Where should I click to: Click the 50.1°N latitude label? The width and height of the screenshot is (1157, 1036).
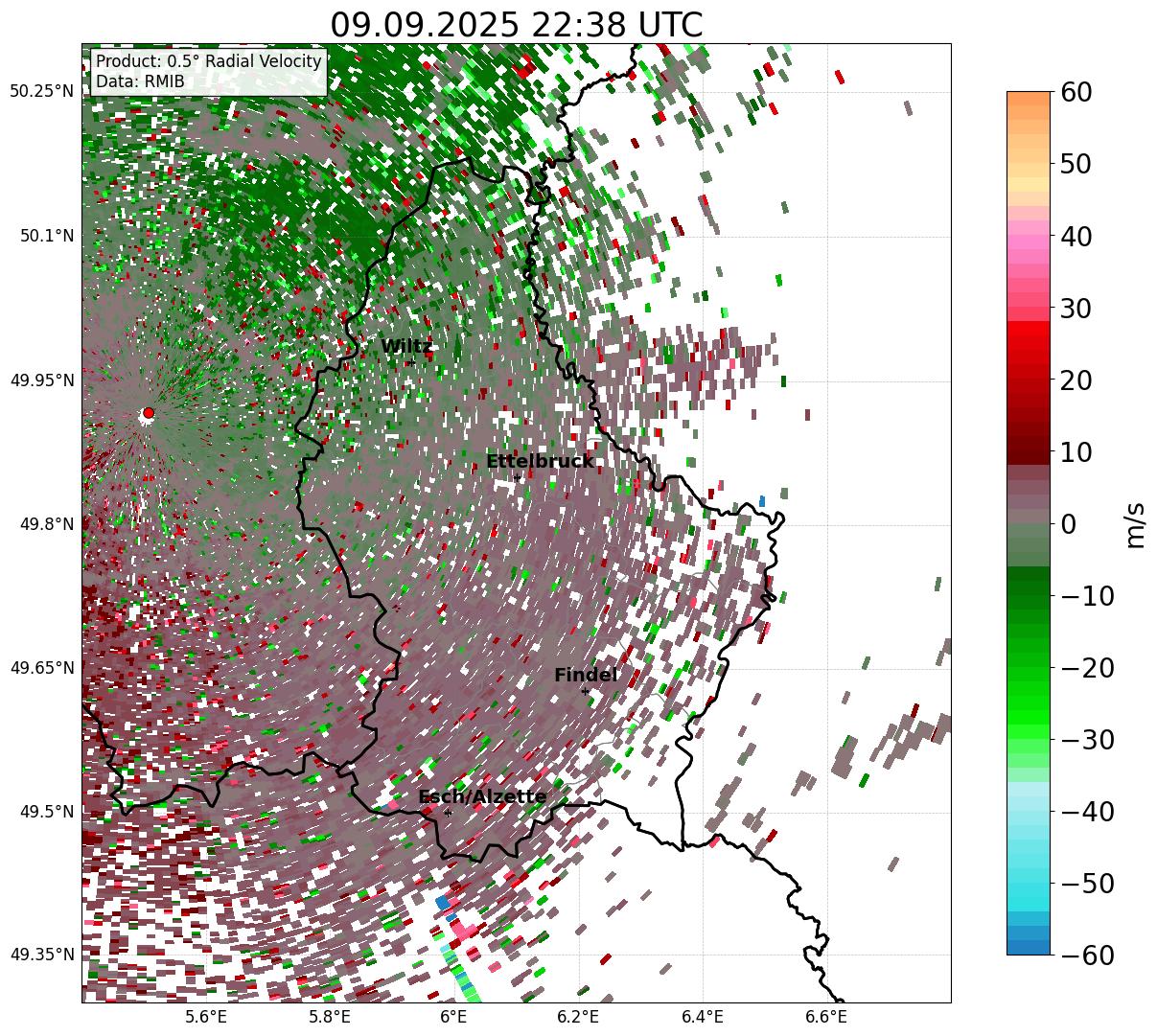point(47,236)
